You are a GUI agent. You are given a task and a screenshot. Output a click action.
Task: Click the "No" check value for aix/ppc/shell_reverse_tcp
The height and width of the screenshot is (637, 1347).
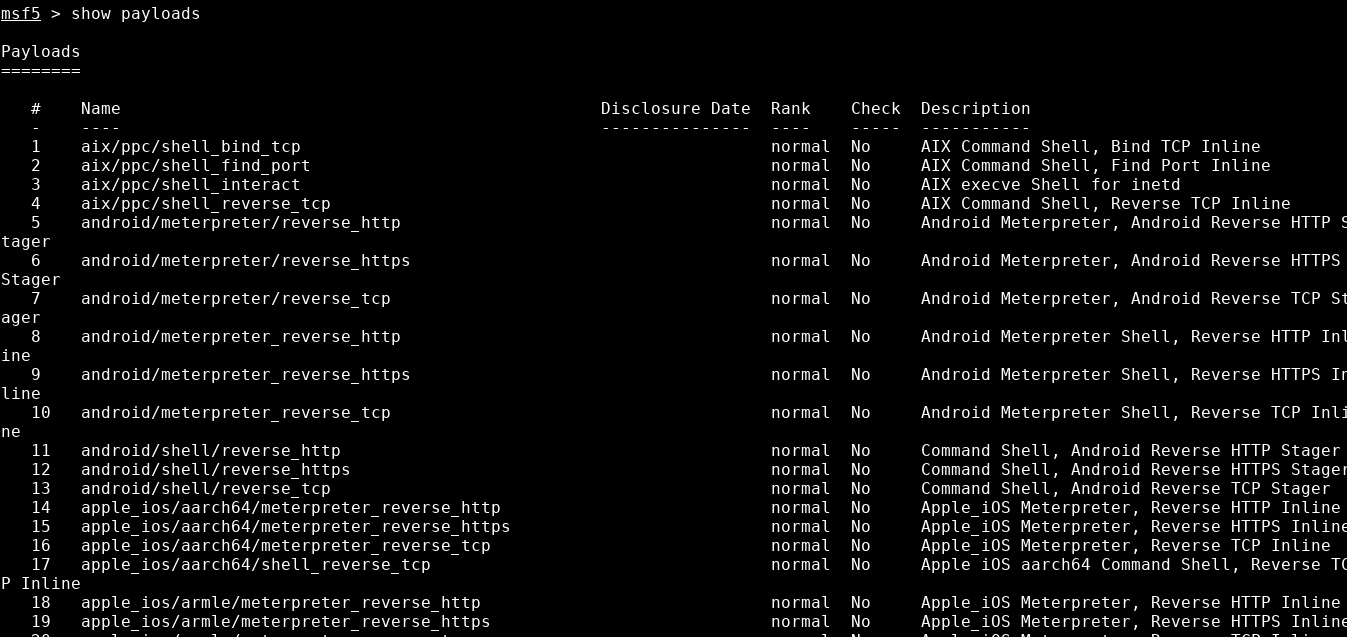860,204
